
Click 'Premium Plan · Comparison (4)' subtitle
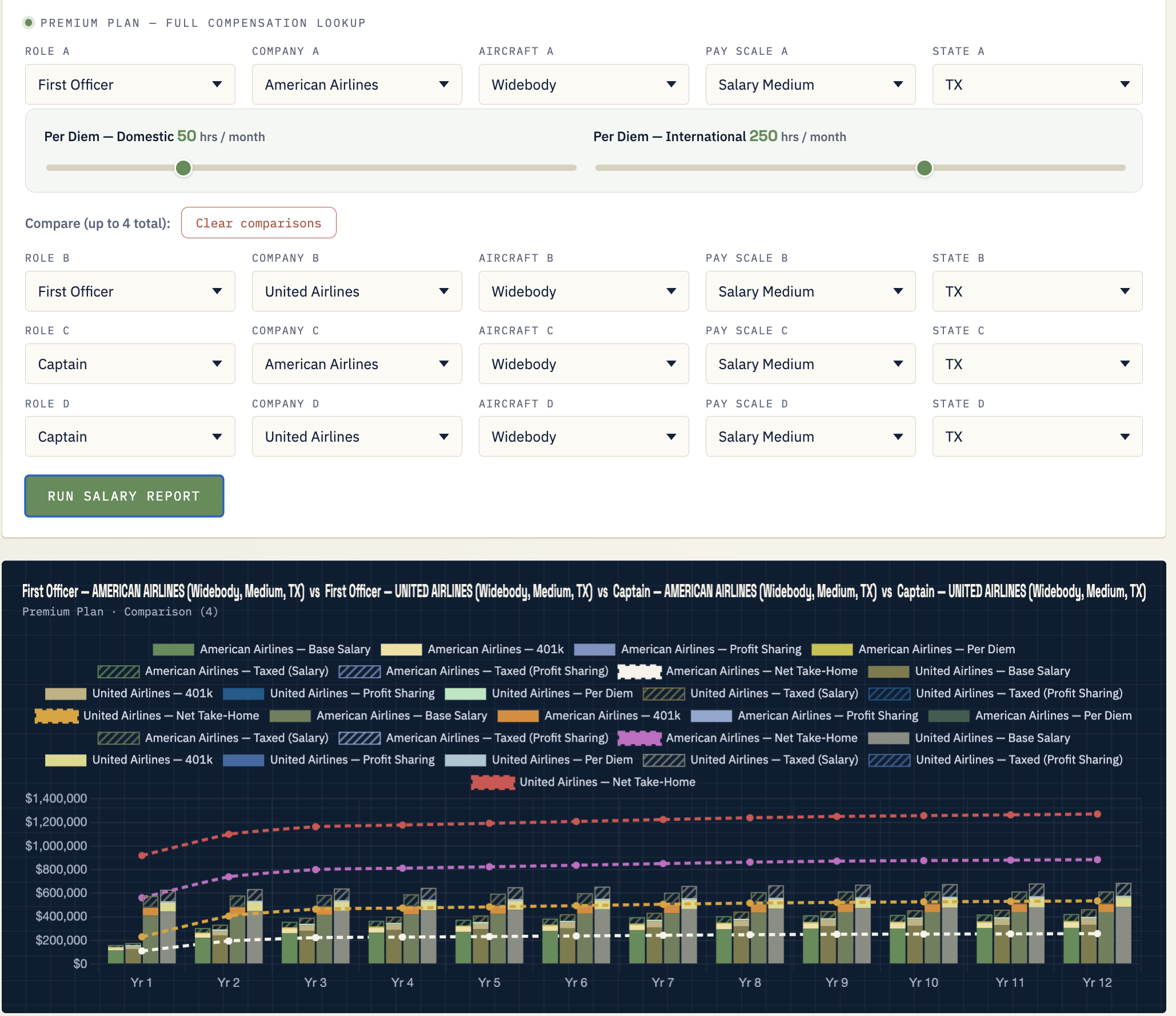[x=120, y=612]
